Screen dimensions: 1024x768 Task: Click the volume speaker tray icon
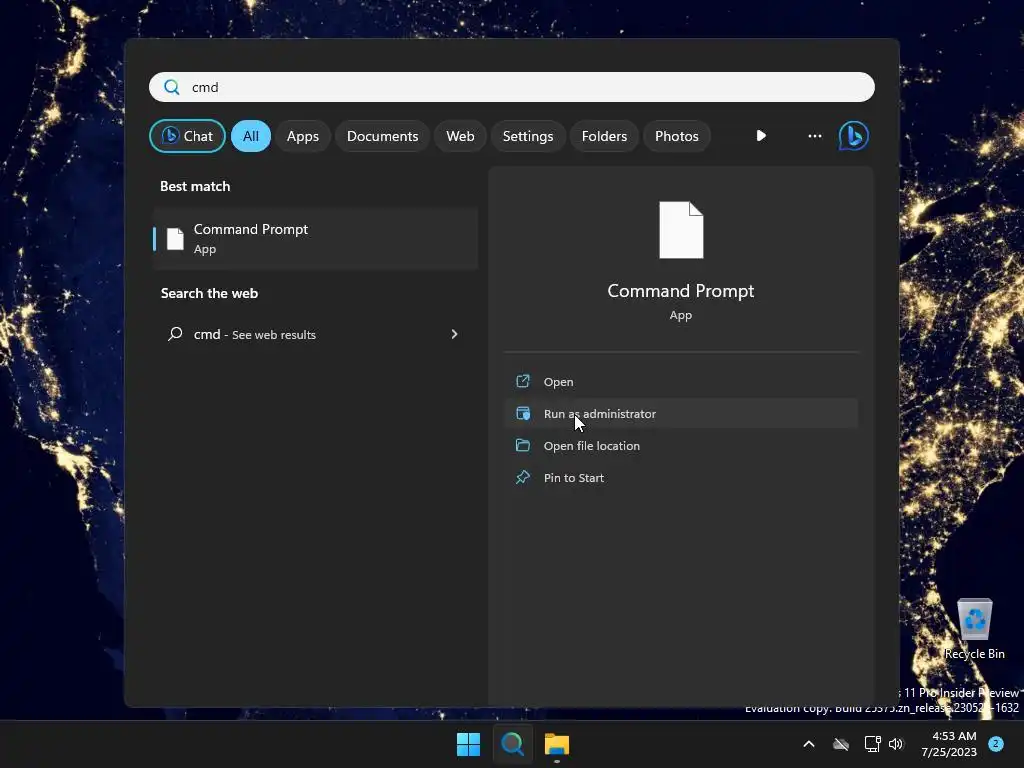coord(896,744)
